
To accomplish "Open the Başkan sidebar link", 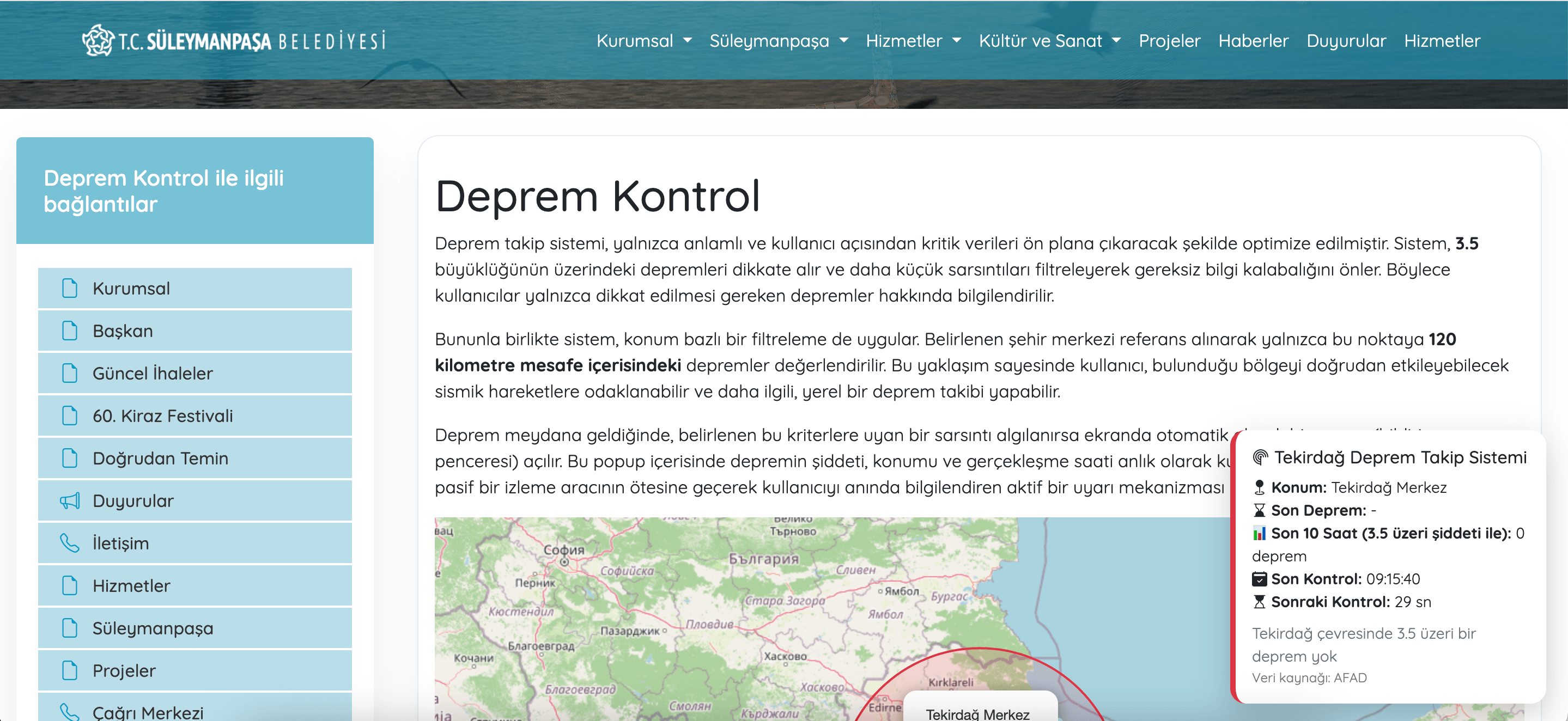I will point(195,331).
